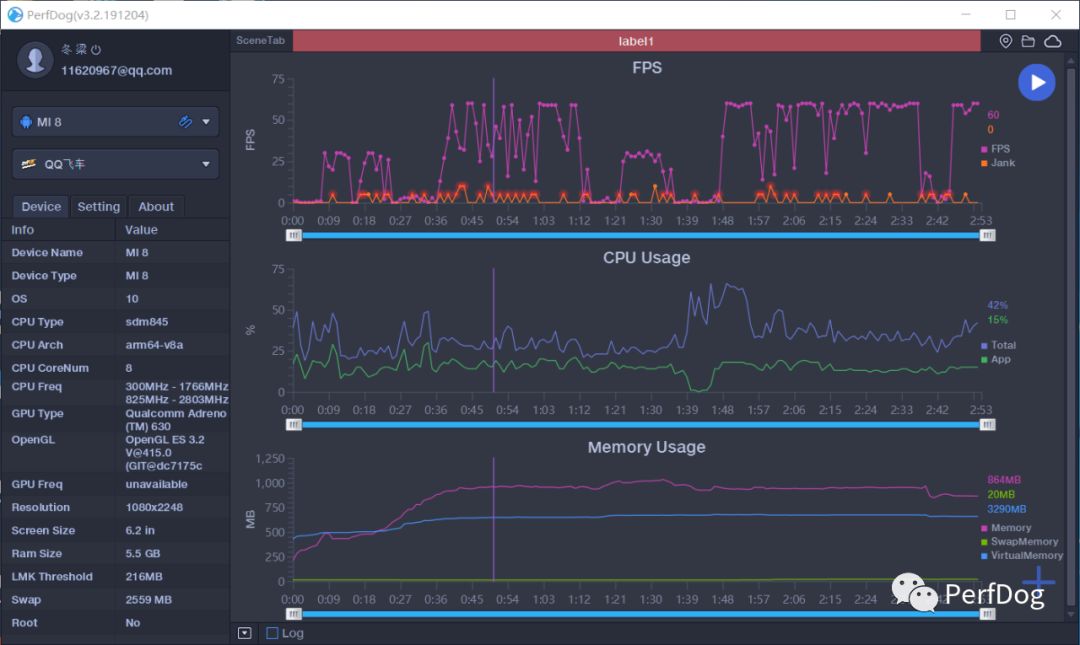The width and height of the screenshot is (1080, 645).
Task: Select the CPU Freq row label
Action: pos(37,387)
